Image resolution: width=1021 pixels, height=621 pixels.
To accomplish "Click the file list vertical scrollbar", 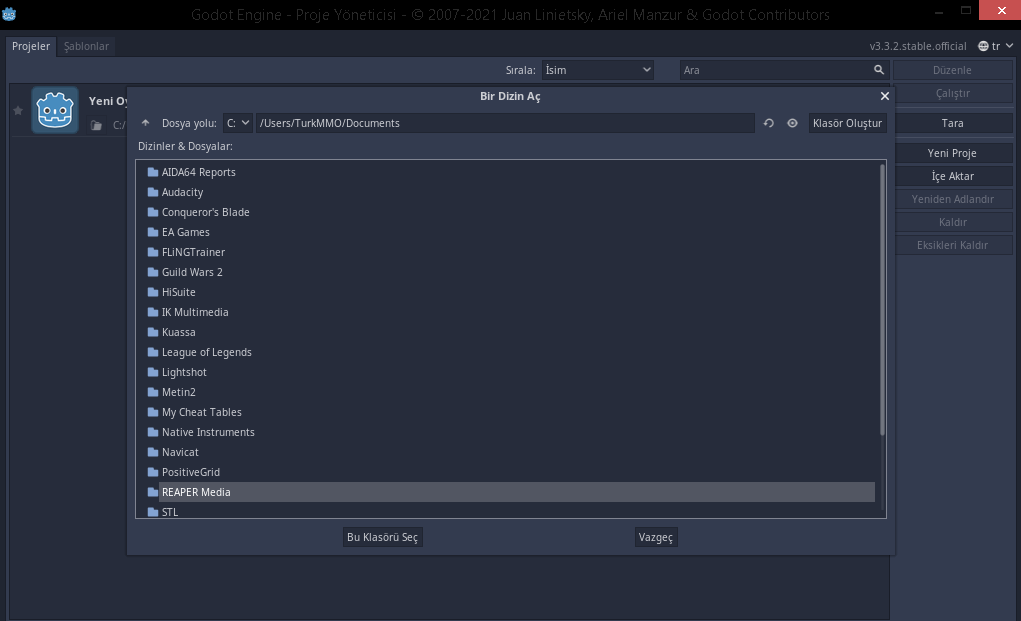I will [882, 299].
